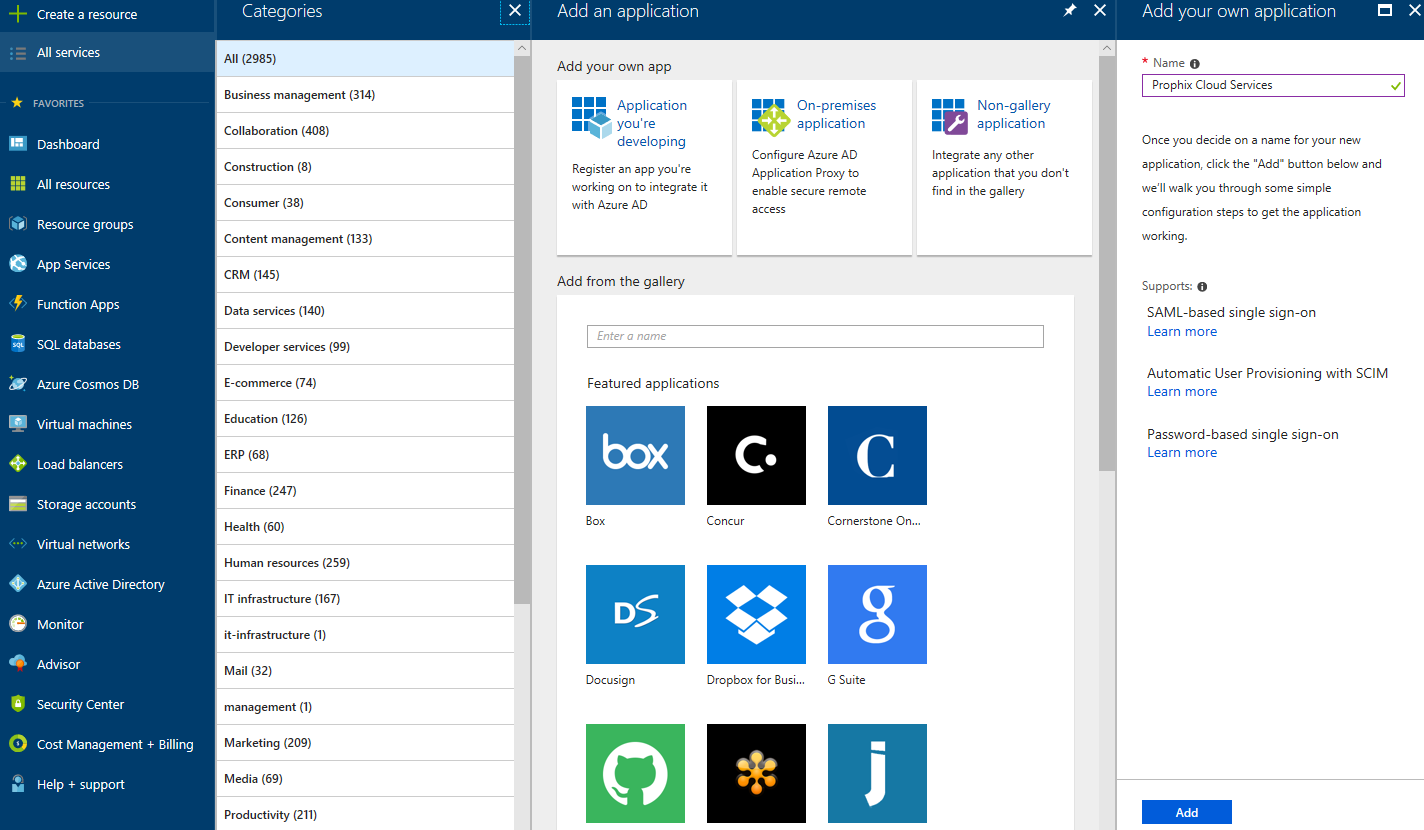This screenshot has width=1424, height=830.
Task: Open the Resource groups icon in sidebar
Action: point(17,224)
